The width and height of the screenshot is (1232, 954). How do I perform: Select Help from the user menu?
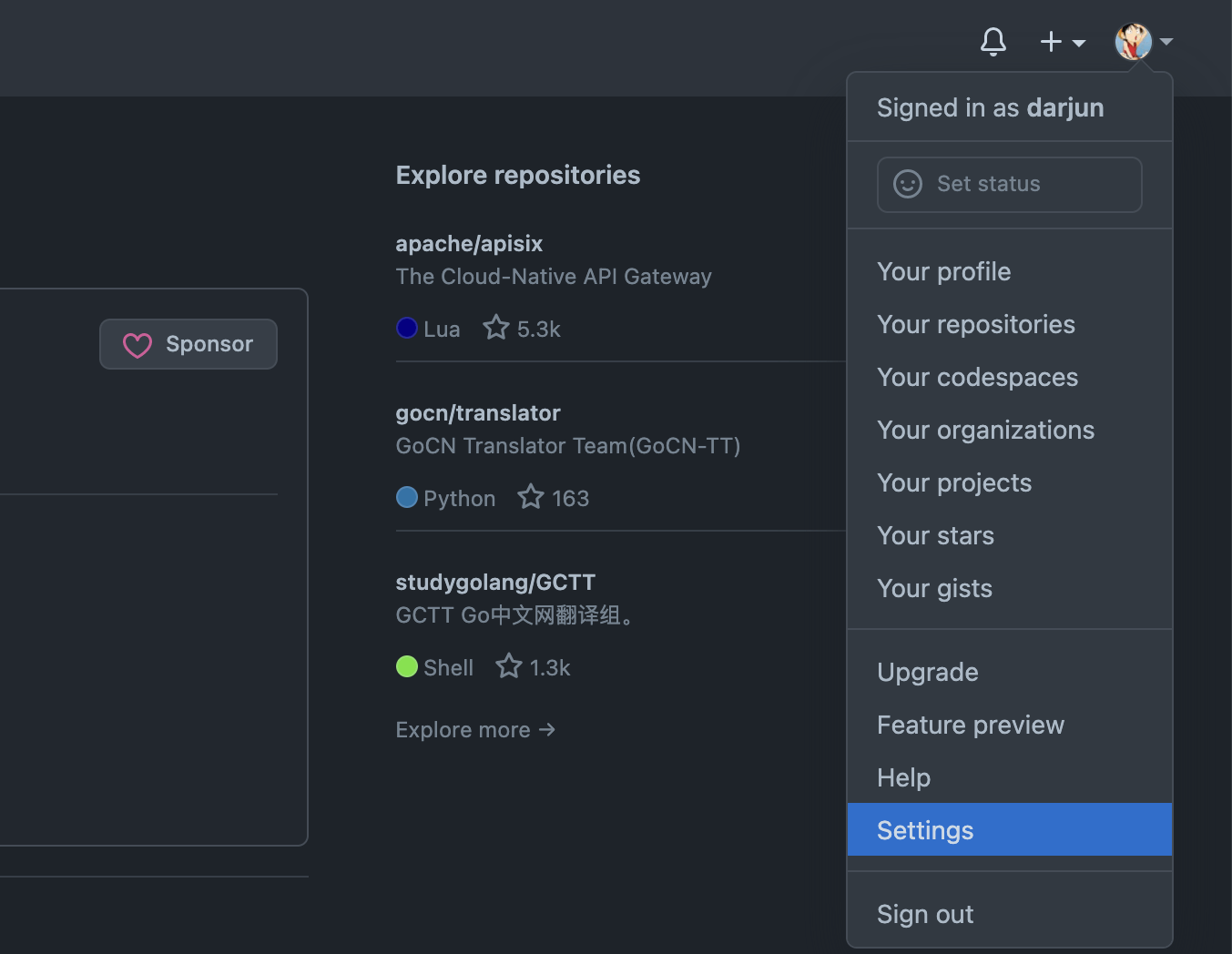[x=1010, y=777]
